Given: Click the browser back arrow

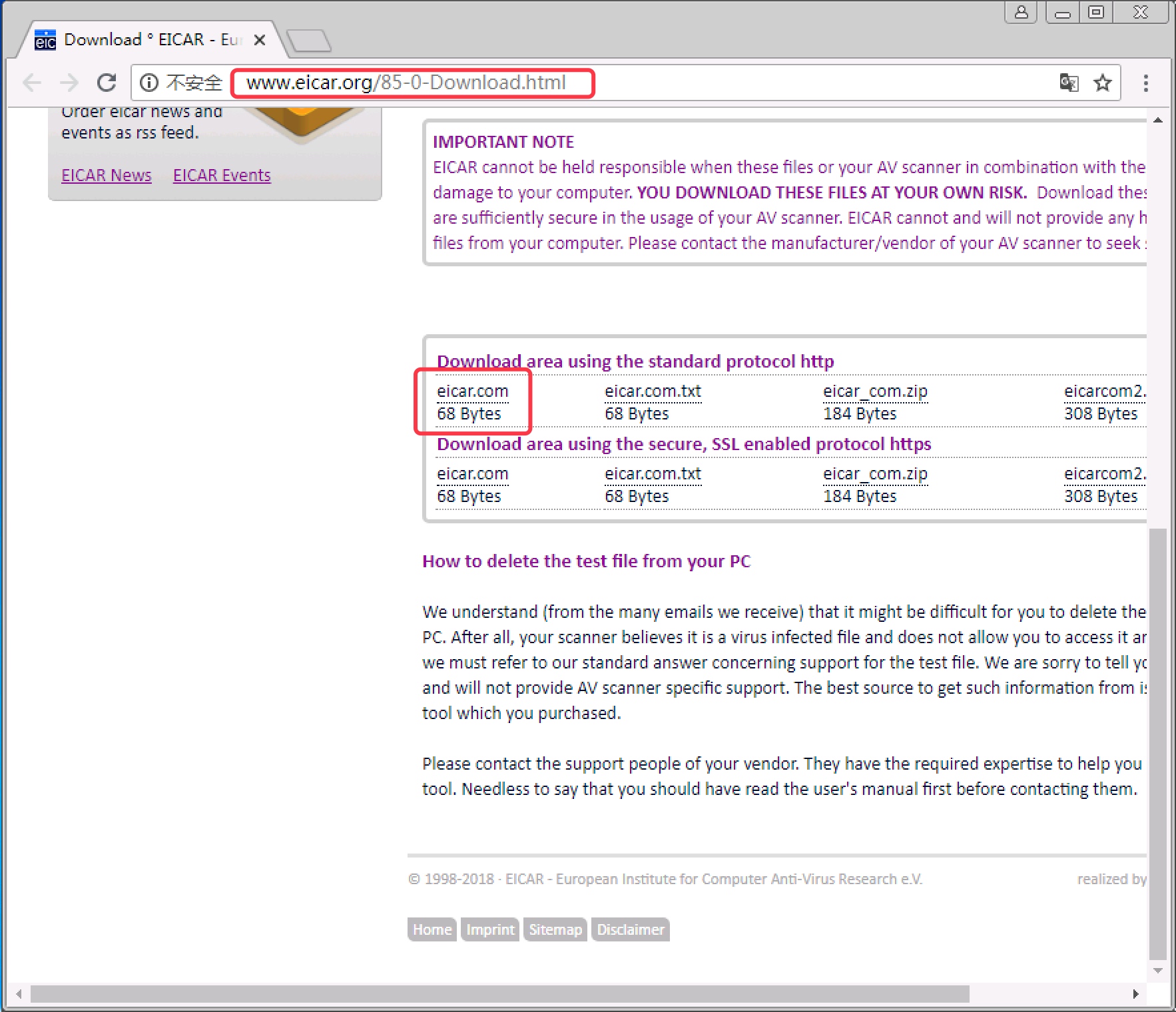Looking at the screenshot, I should point(31,83).
